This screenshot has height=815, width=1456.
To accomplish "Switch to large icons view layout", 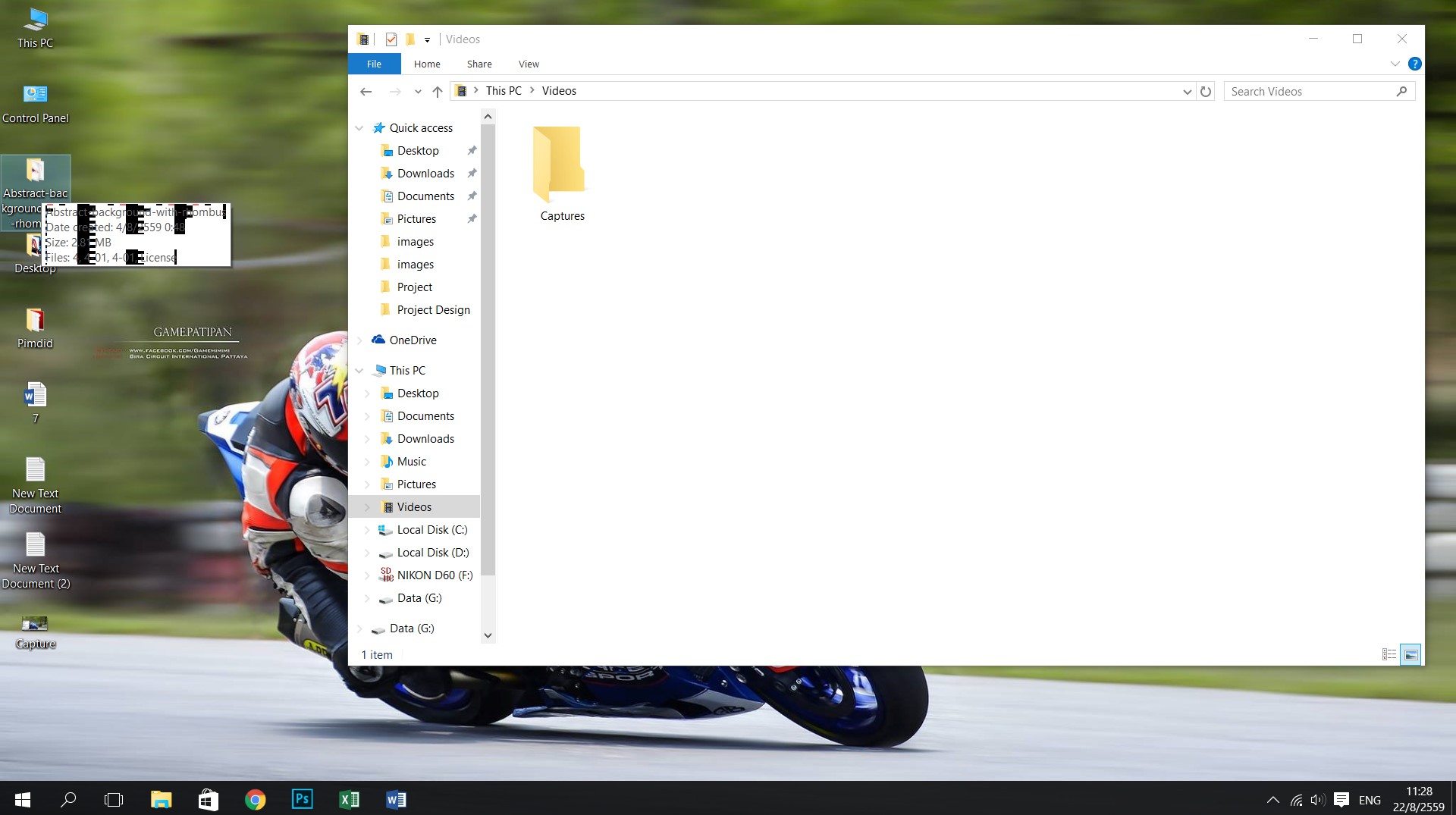I will (x=1410, y=654).
